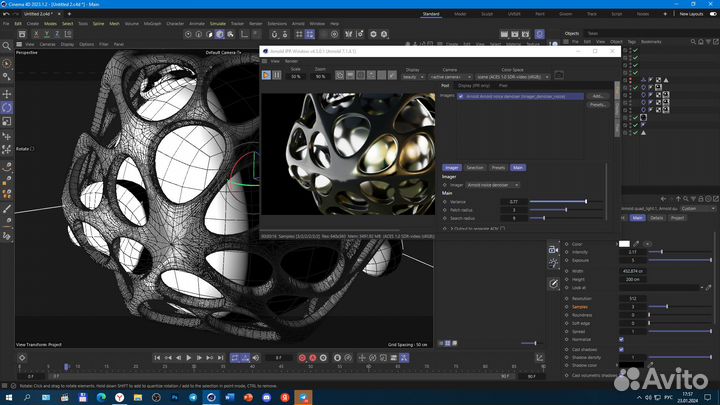Screen dimensions: 720x405
Task: Click the coordinate system icon beside the Z axis
Action: coord(68,34)
